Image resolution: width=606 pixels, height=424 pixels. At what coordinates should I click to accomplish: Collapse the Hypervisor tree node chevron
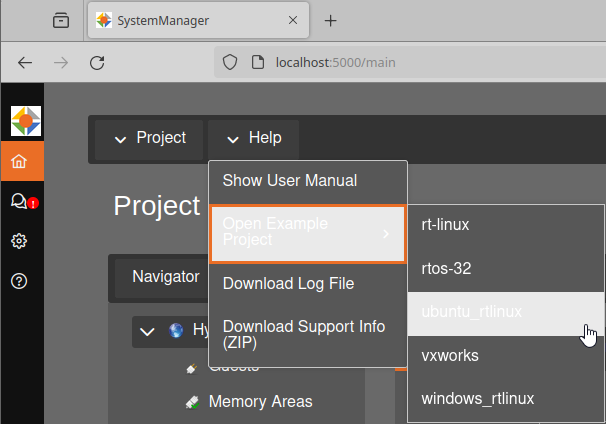click(x=147, y=332)
